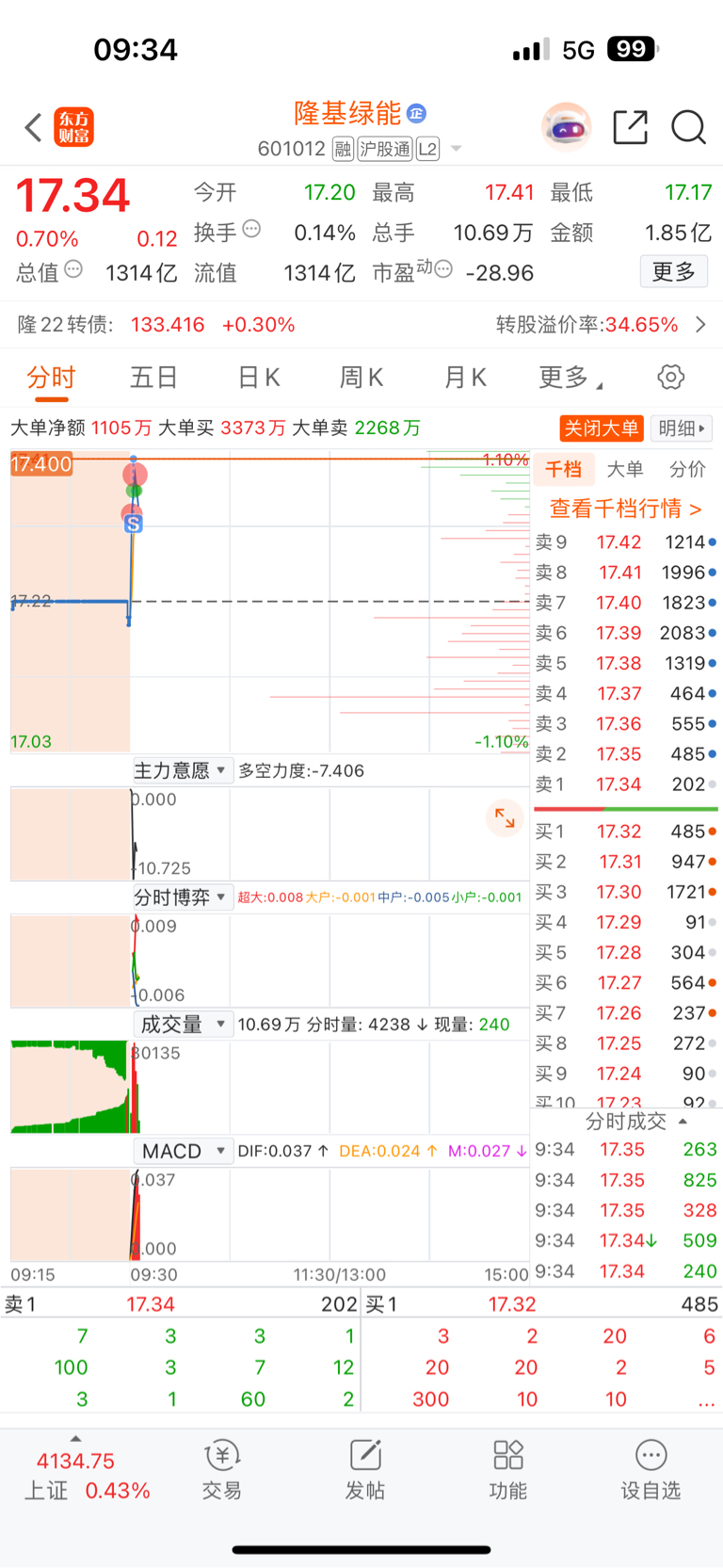This screenshot has width=723, height=1568.
Task: Tap the 隆22转债 price 133.416
Action: [x=168, y=325]
